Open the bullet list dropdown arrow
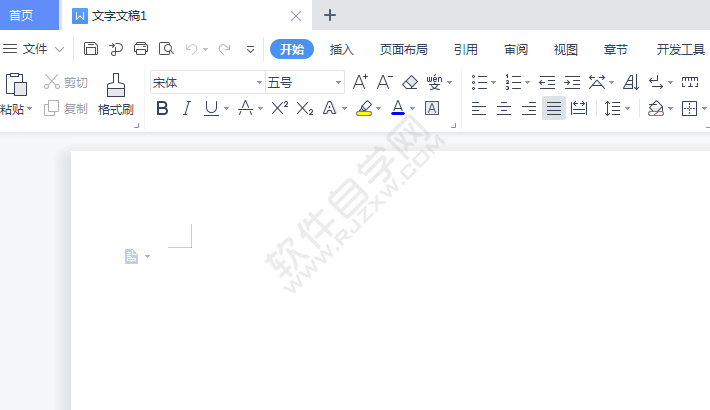This screenshot has width=710, height=410. coord(494,82)
